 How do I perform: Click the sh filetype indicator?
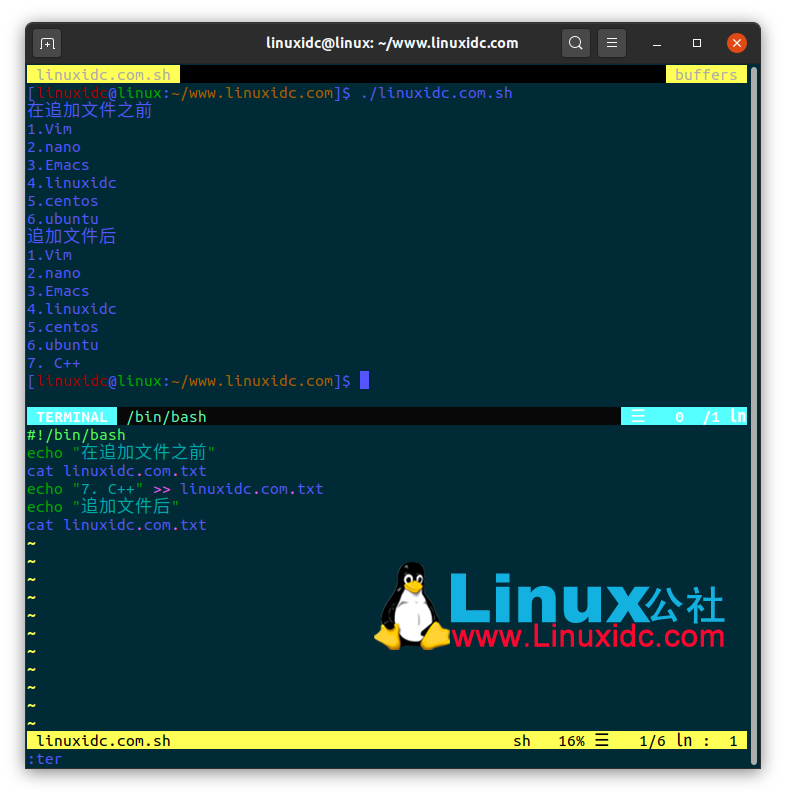click(x=522, y=741)
